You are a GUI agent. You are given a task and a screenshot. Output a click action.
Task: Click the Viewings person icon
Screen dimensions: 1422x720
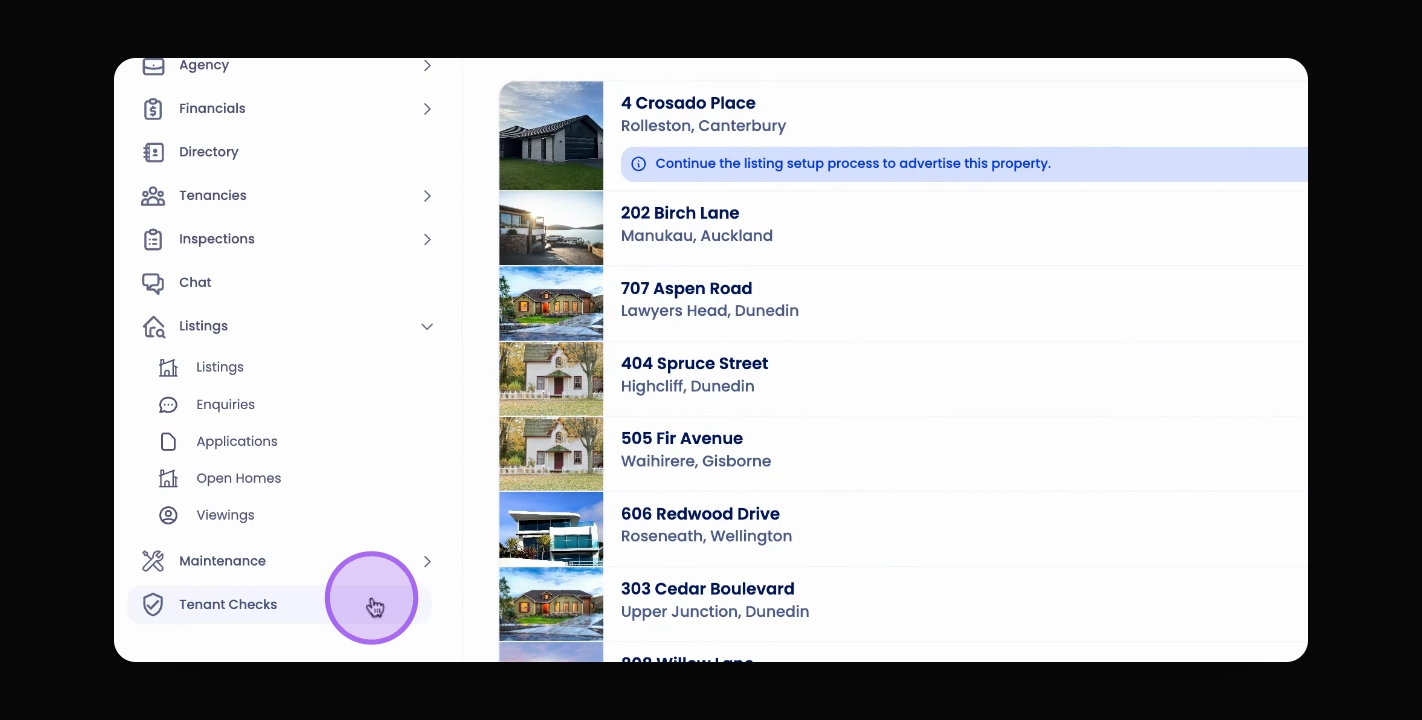168,515
